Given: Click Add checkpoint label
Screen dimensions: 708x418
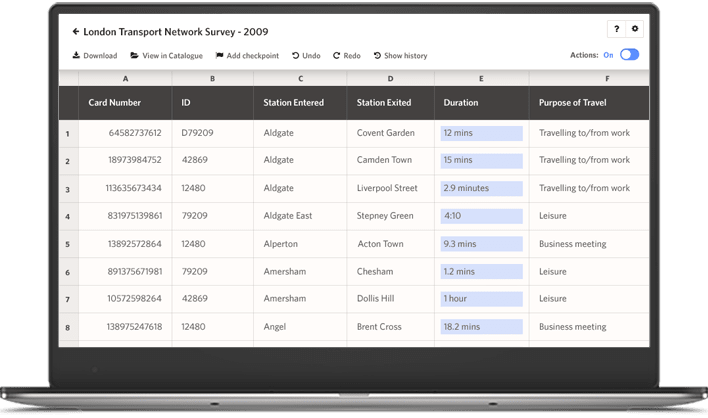Looking at the screenshot, I should tap(253, 56).
